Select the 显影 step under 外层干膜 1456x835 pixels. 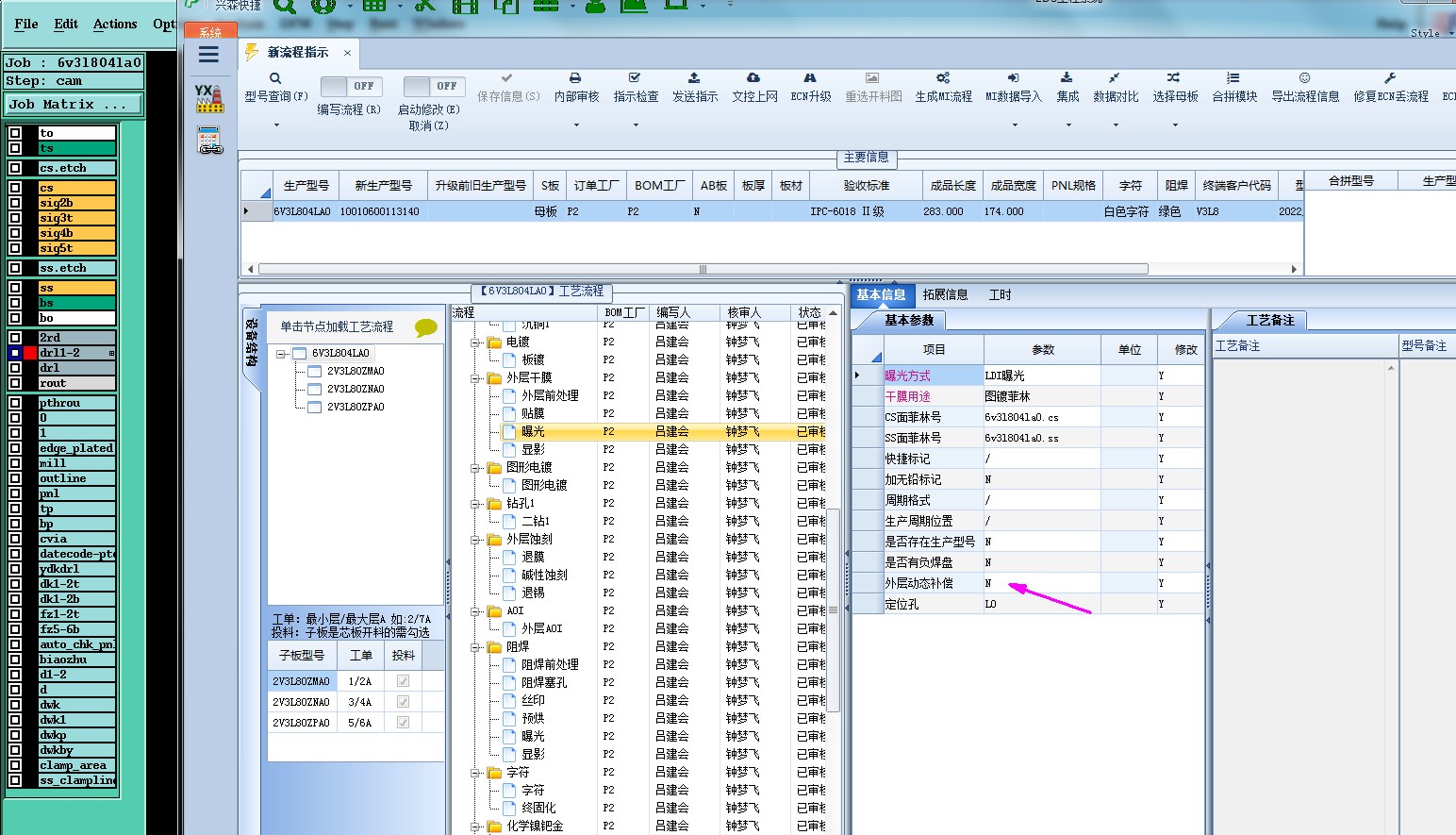pyautogui.click(x=533, y=450)
